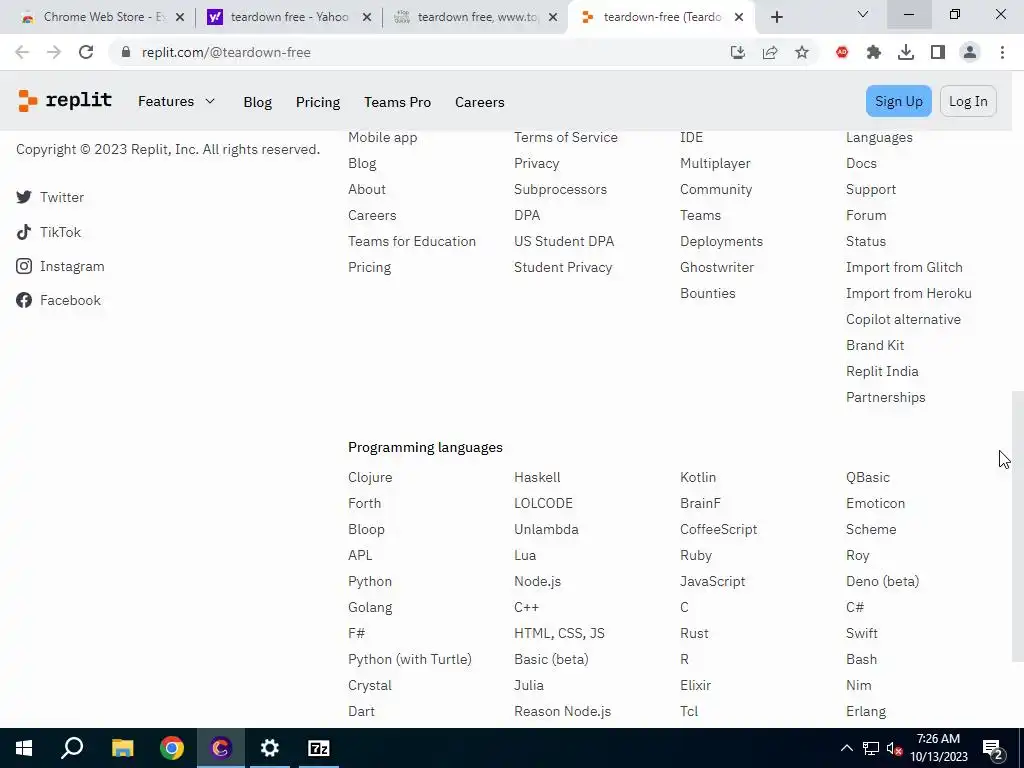
Task: Open Deno (beta) language link
Action: (x=882, y=581)
